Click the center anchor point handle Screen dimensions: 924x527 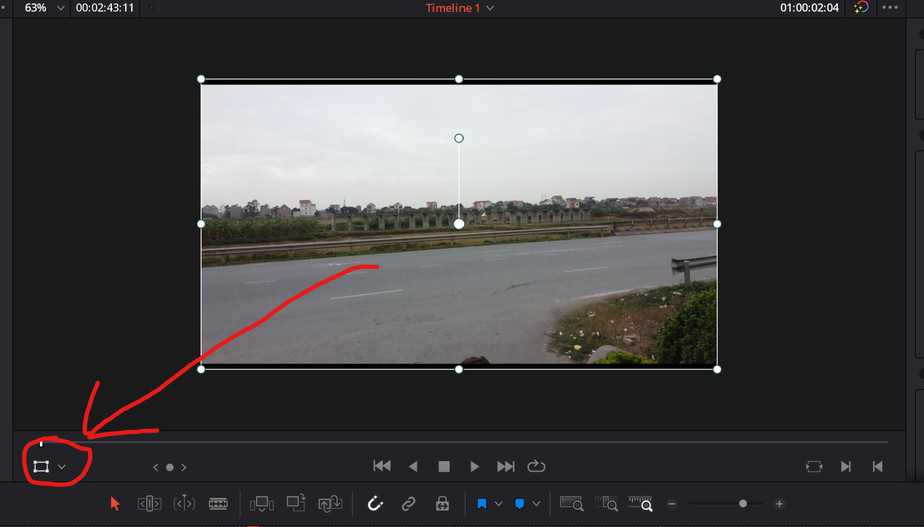point(459,224)
